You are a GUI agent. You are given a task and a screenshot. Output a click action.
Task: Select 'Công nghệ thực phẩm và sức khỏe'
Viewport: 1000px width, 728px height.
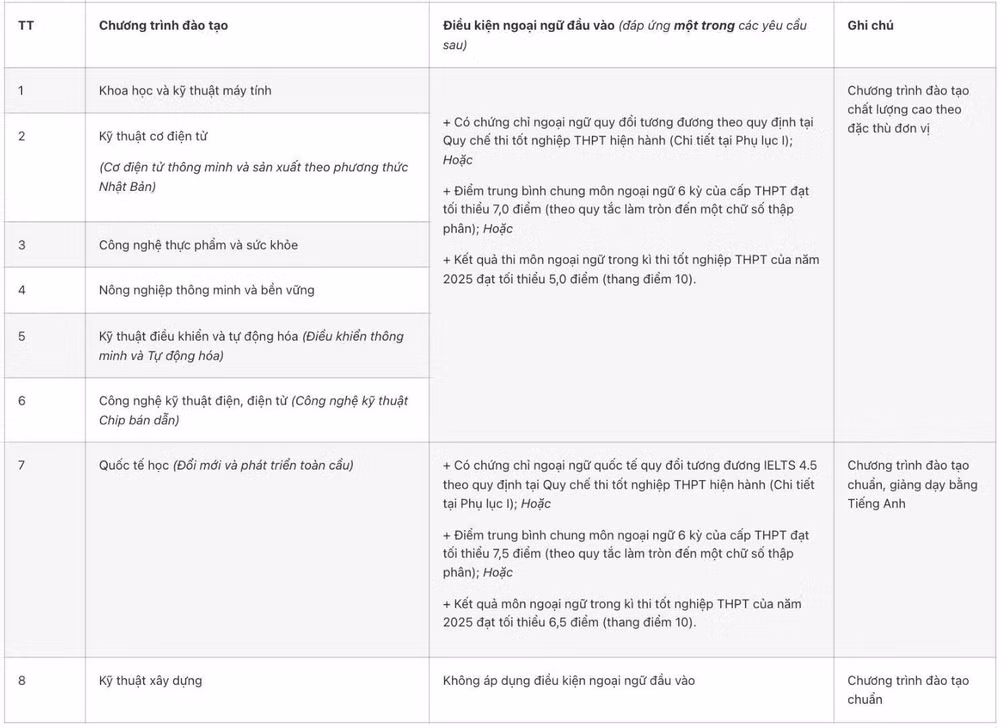click(x=198, y=245)
